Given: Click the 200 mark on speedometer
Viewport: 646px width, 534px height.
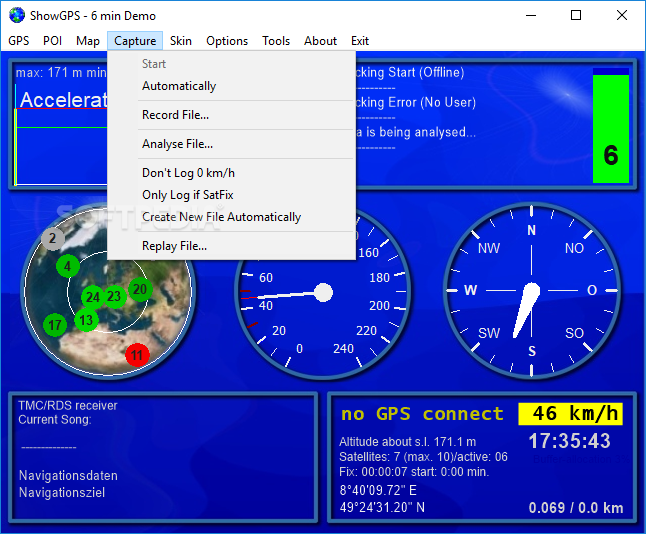Looking at the screenshot, I should 379,306.
